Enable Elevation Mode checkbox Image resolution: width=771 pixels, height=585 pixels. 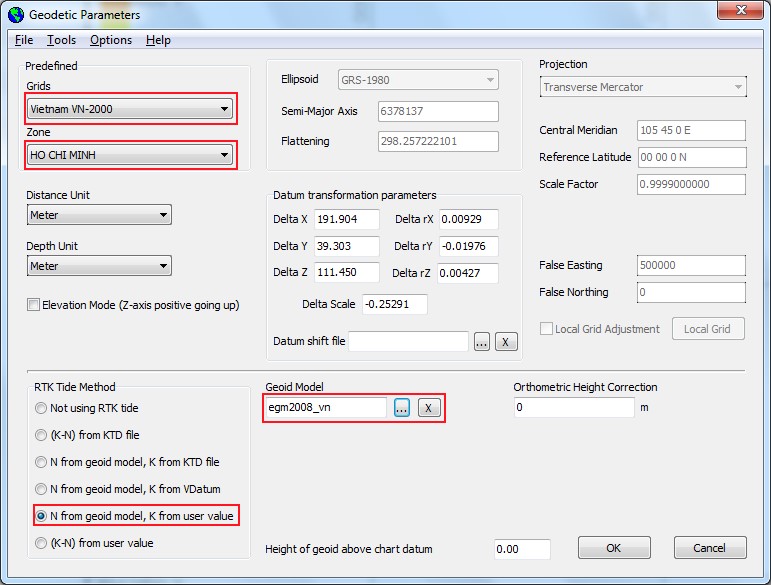coord(33,305)
